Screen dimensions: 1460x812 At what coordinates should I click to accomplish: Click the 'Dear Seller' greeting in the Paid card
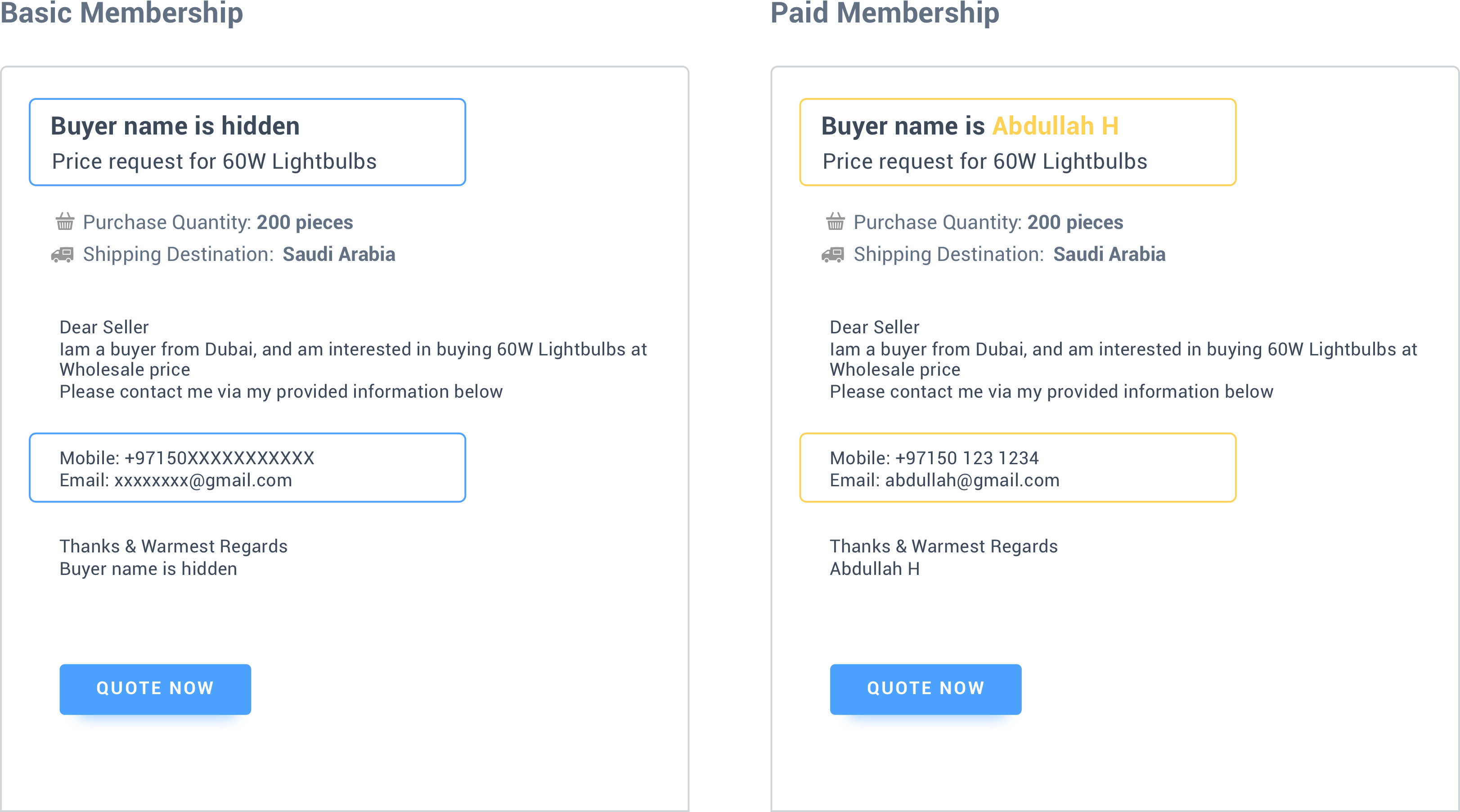pos(875,327)
